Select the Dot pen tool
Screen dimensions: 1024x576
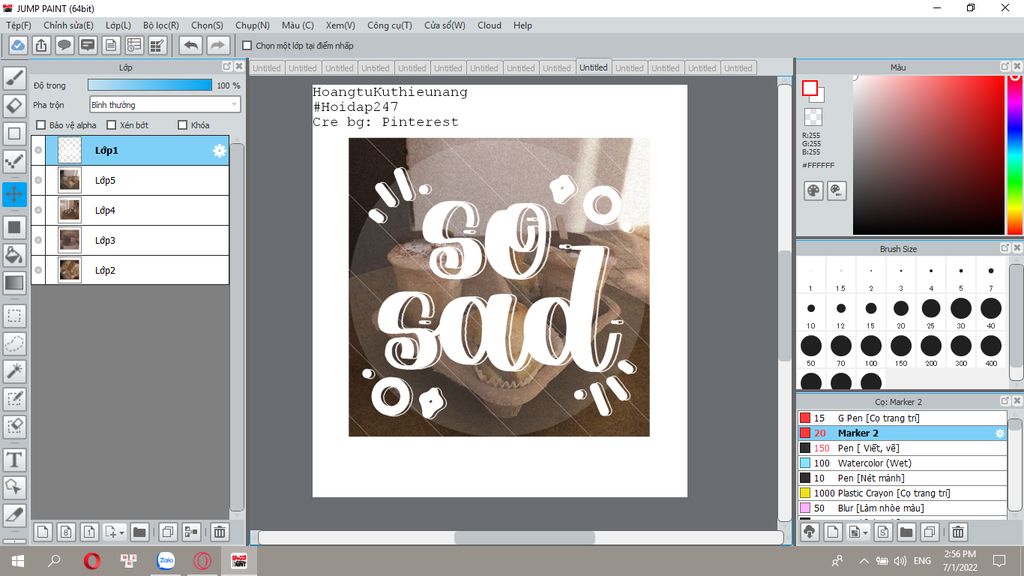point(14,161)
